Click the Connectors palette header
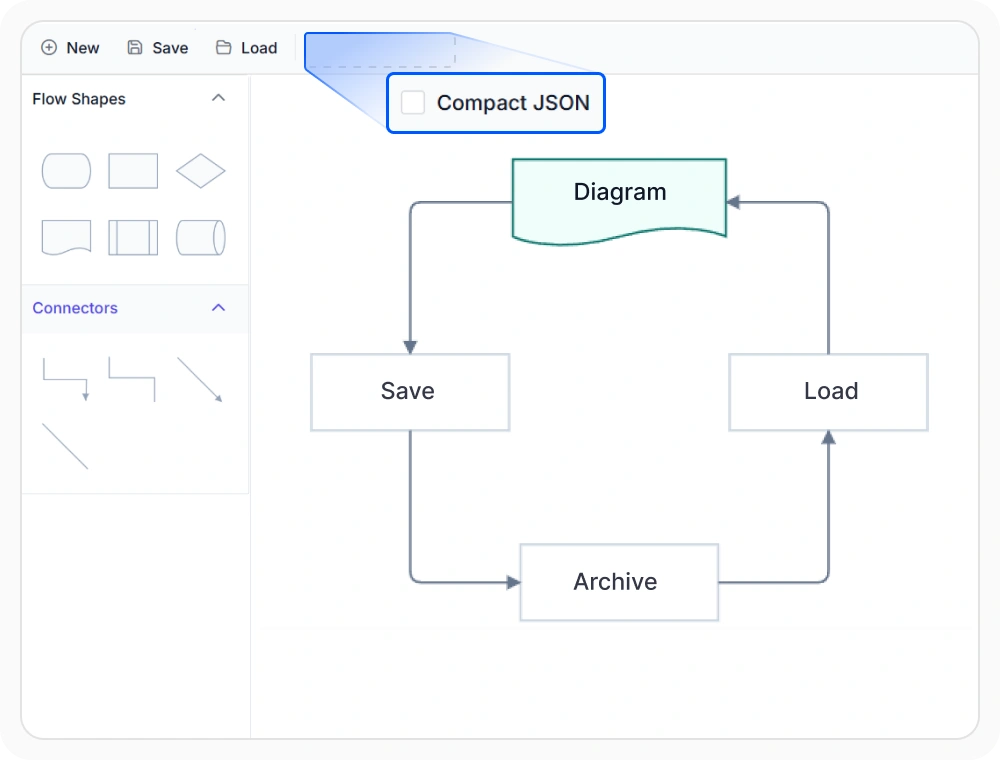 tap(135, 308)
